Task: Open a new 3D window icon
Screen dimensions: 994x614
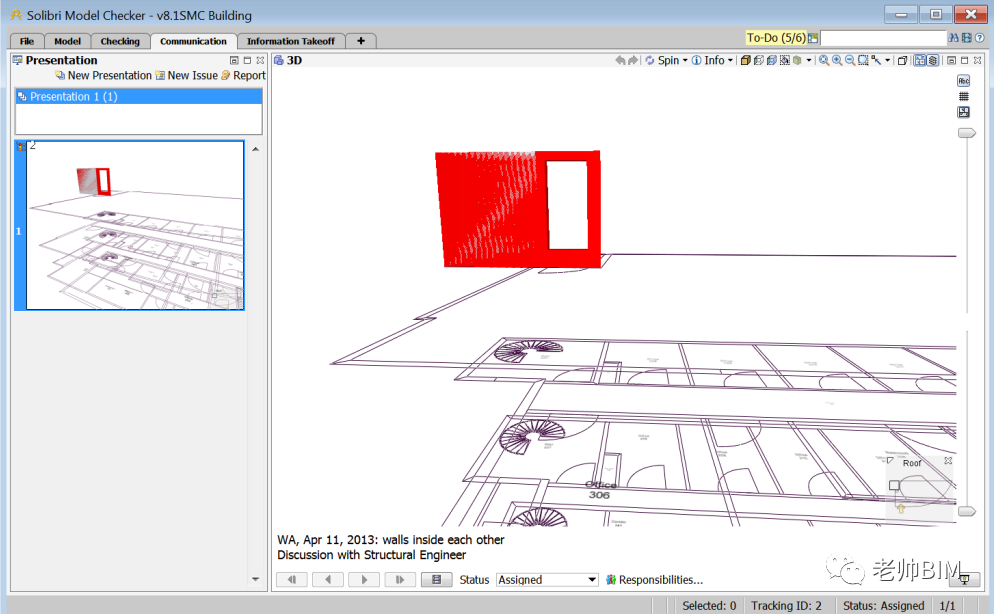Action: coord(903,60)
